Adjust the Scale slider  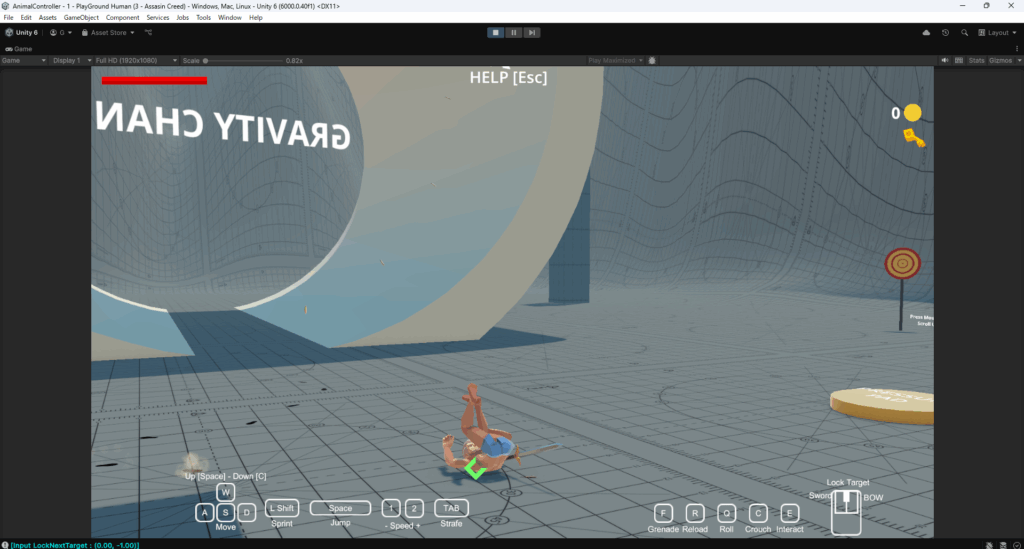[243, 61]
